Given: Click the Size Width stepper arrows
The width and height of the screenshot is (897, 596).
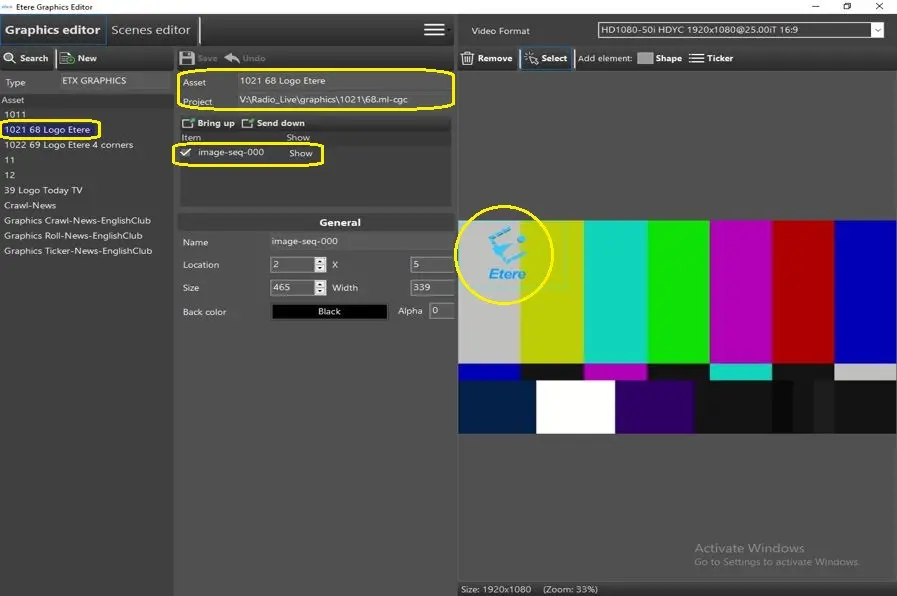Looking at the screenshot, I should click(x=320, y=288).
